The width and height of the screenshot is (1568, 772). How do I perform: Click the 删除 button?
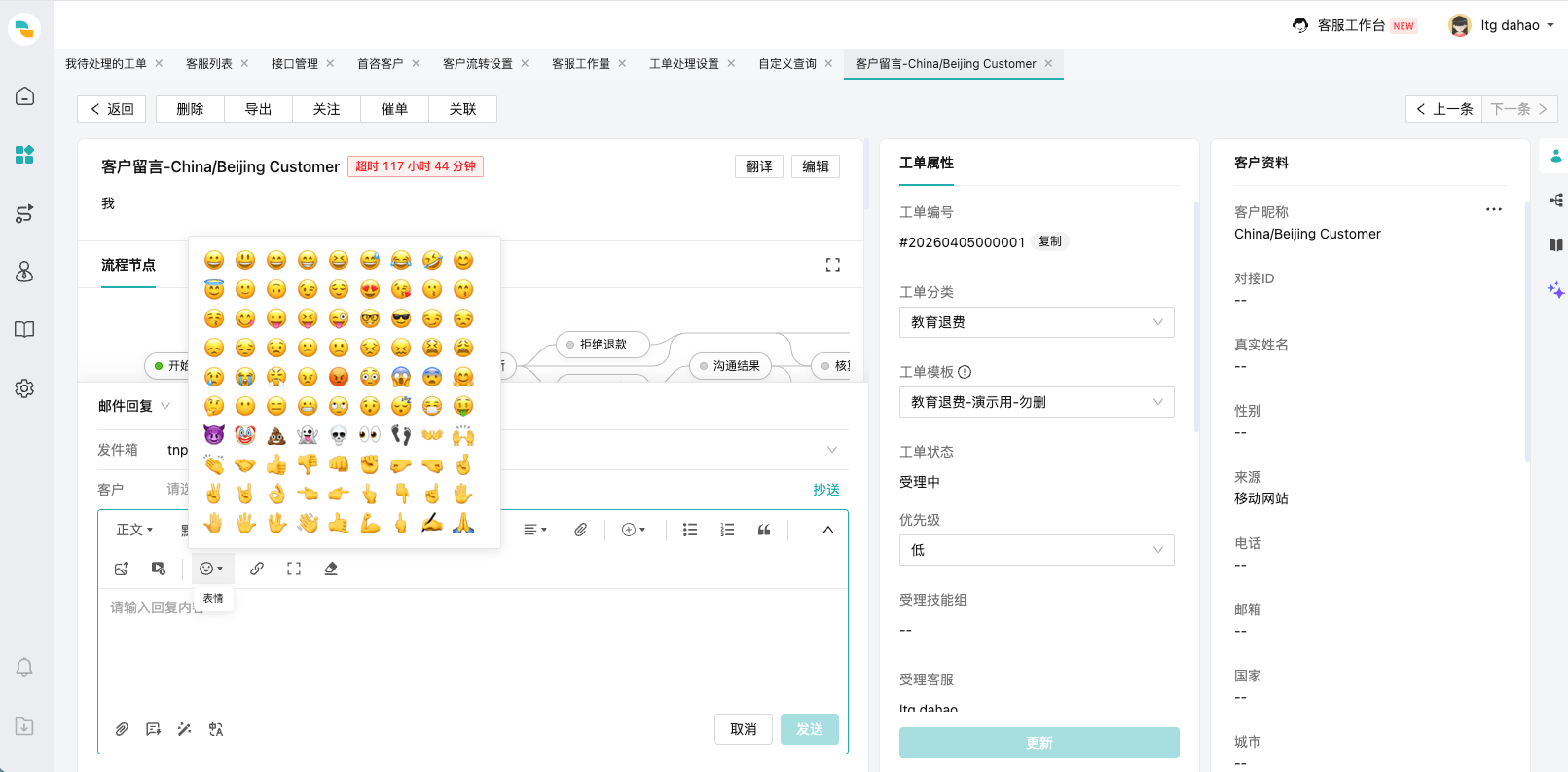coord(190,109)
